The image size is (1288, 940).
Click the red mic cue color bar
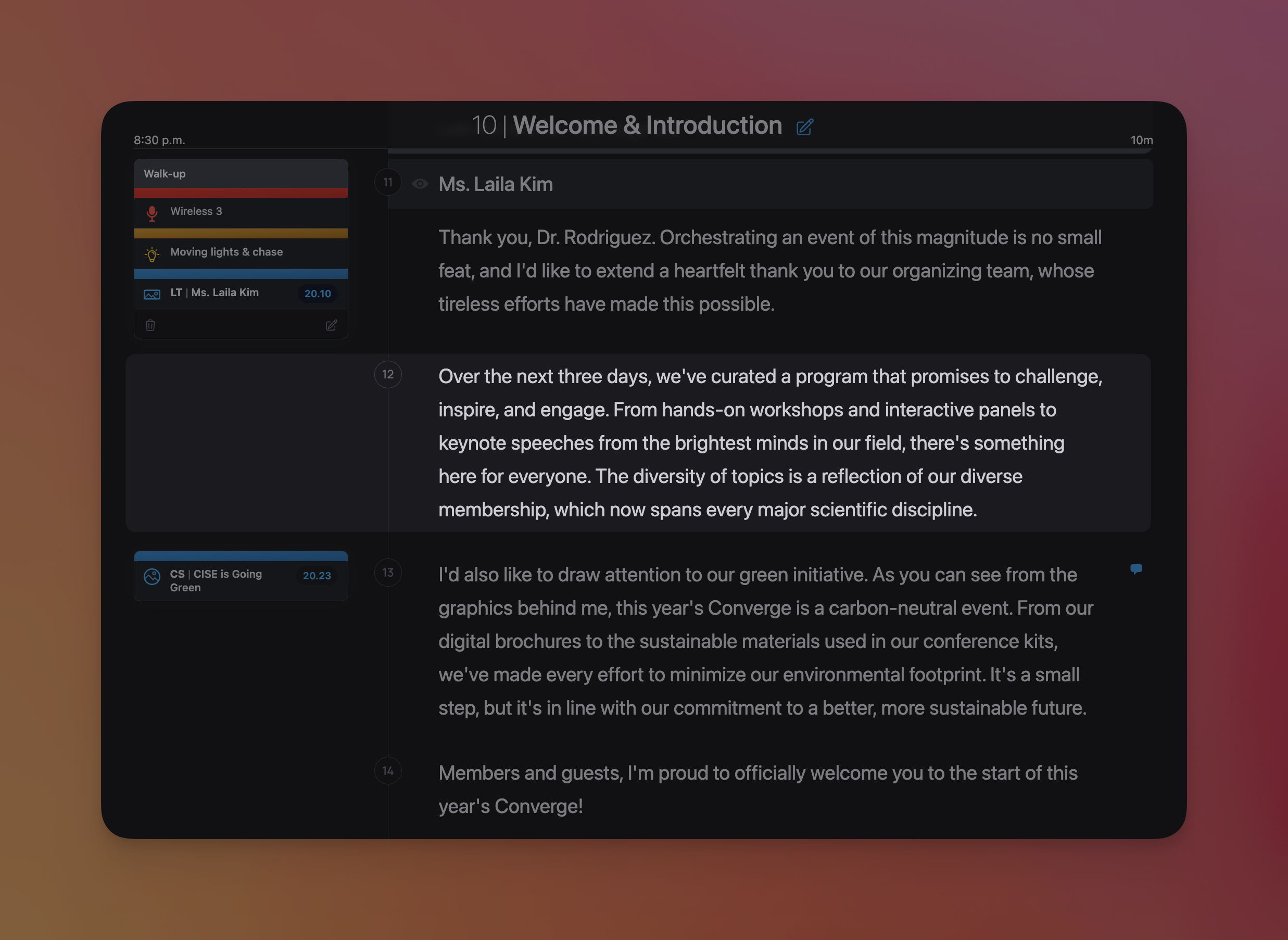pos(241,193)
